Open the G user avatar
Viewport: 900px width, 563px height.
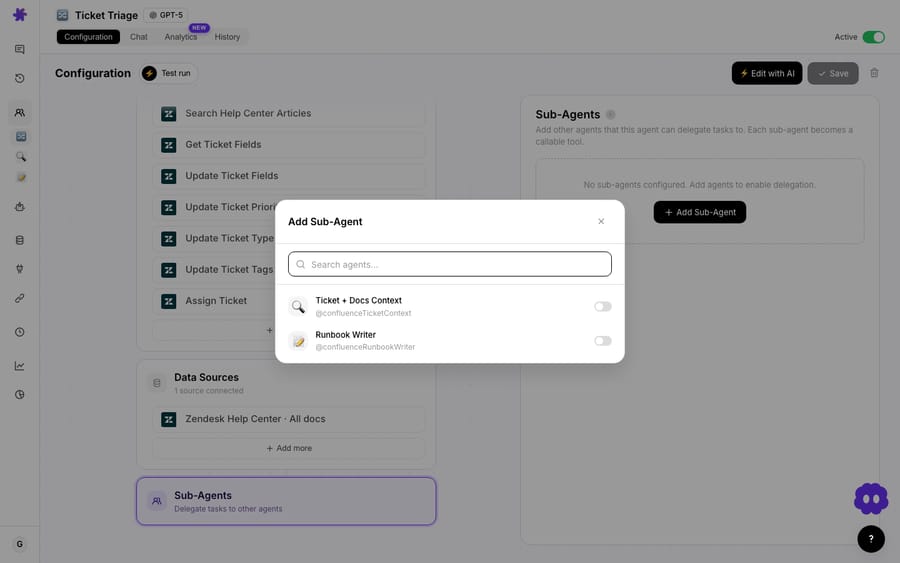pyautogui.click(x=20, y=544)
